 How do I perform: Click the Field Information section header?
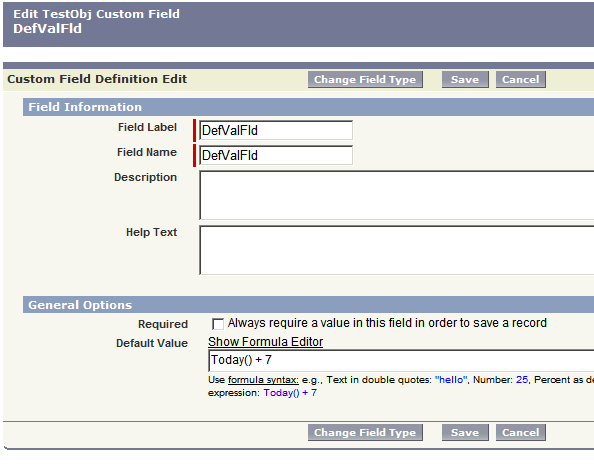308,107
